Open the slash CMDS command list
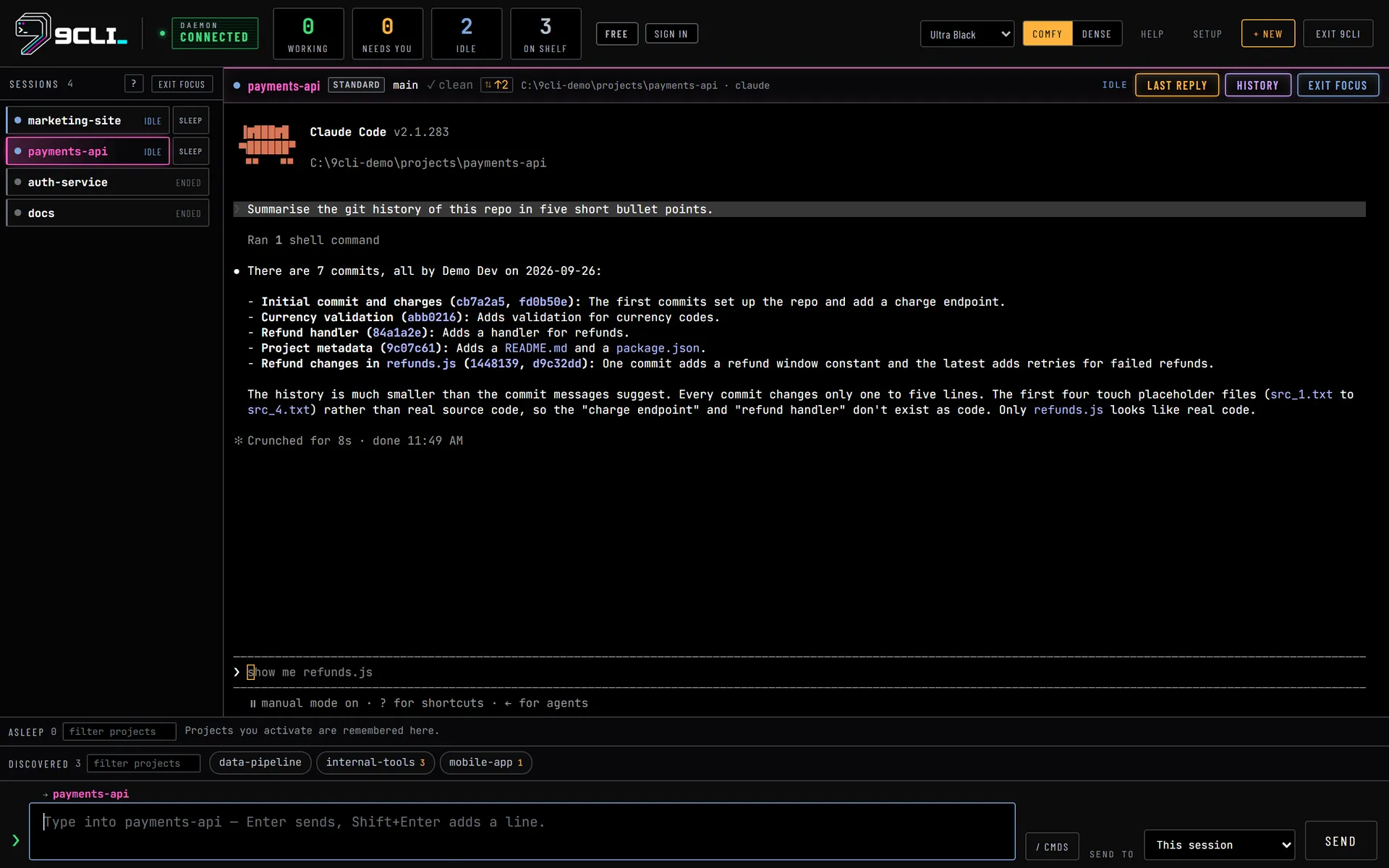The height and width of the screenshot is (868, 1389). tap(1052, 846)
